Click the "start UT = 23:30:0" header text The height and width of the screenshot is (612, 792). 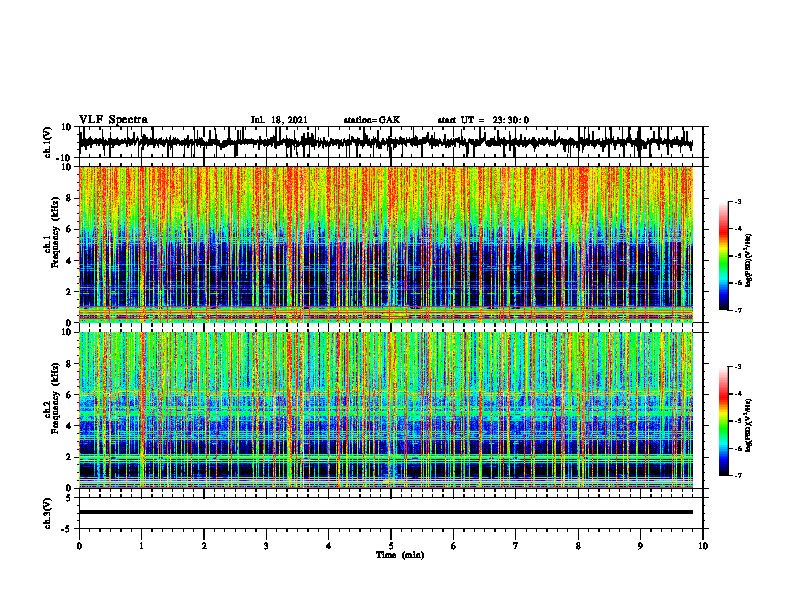(483, 120)
